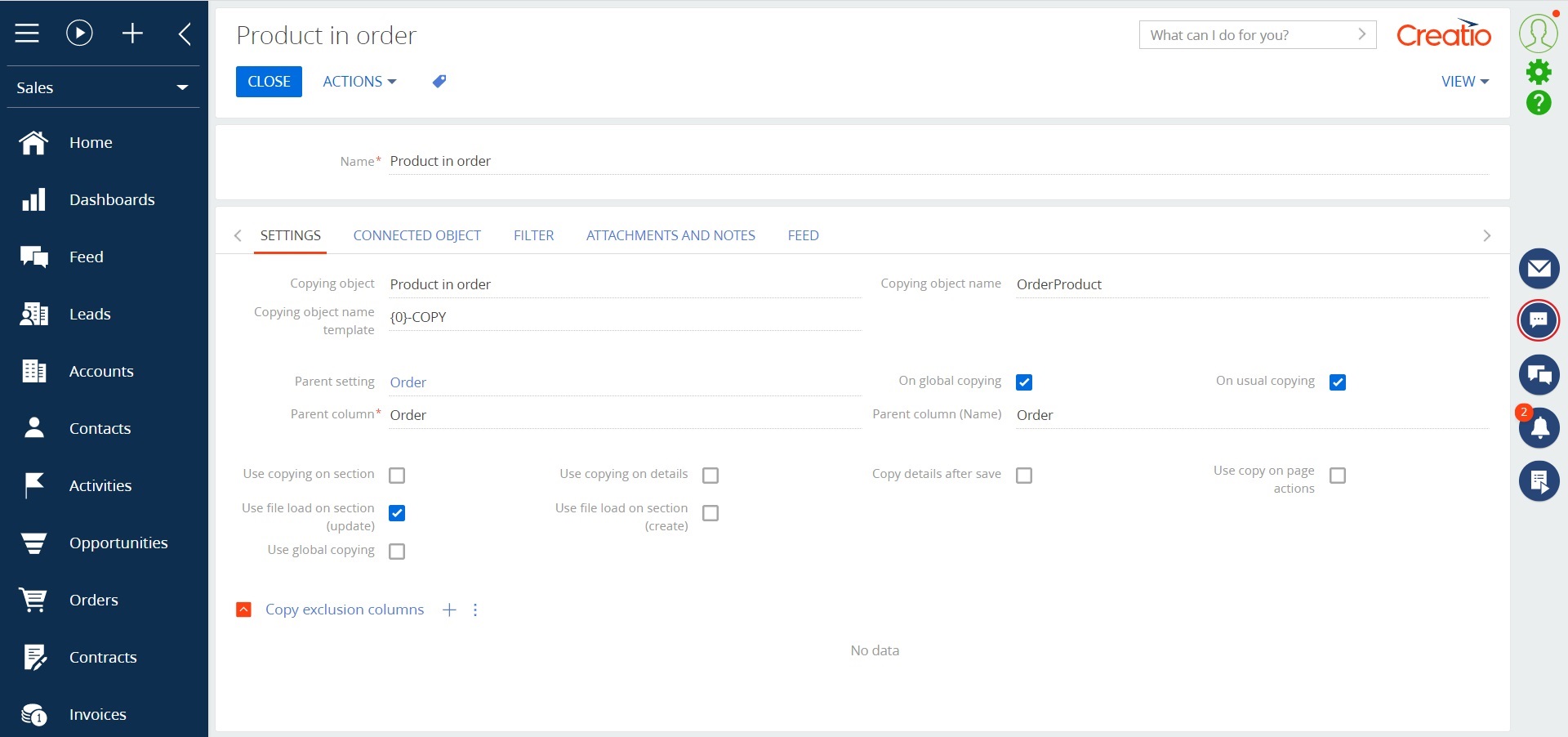1568x737 pixels.
Task: Click the tag icon next to ACTIONS
Action: click(439, 81)
